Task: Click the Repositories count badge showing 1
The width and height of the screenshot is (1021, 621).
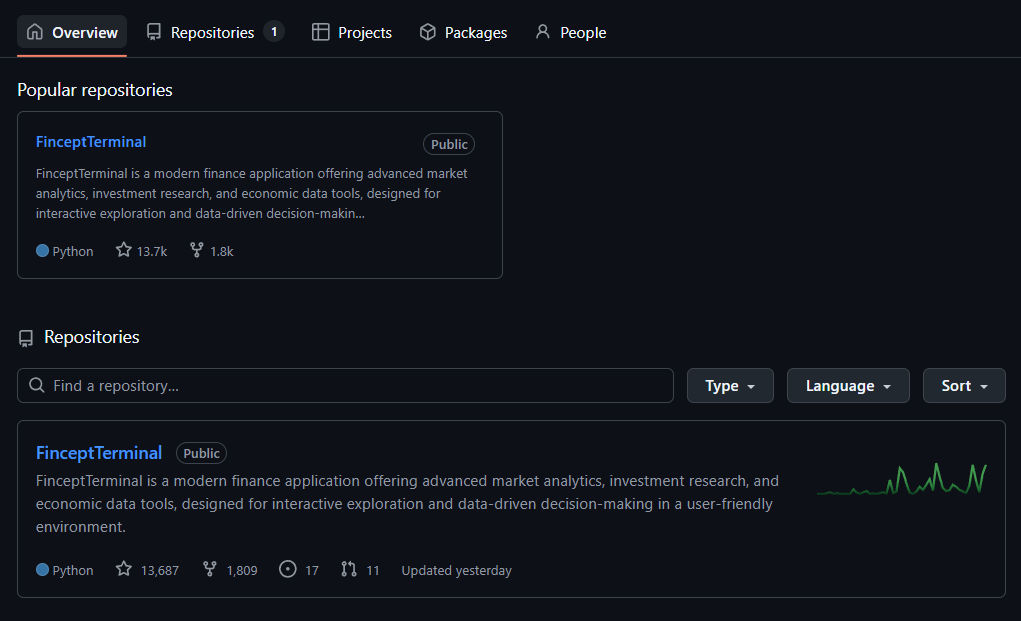Action: coord(274,31)
